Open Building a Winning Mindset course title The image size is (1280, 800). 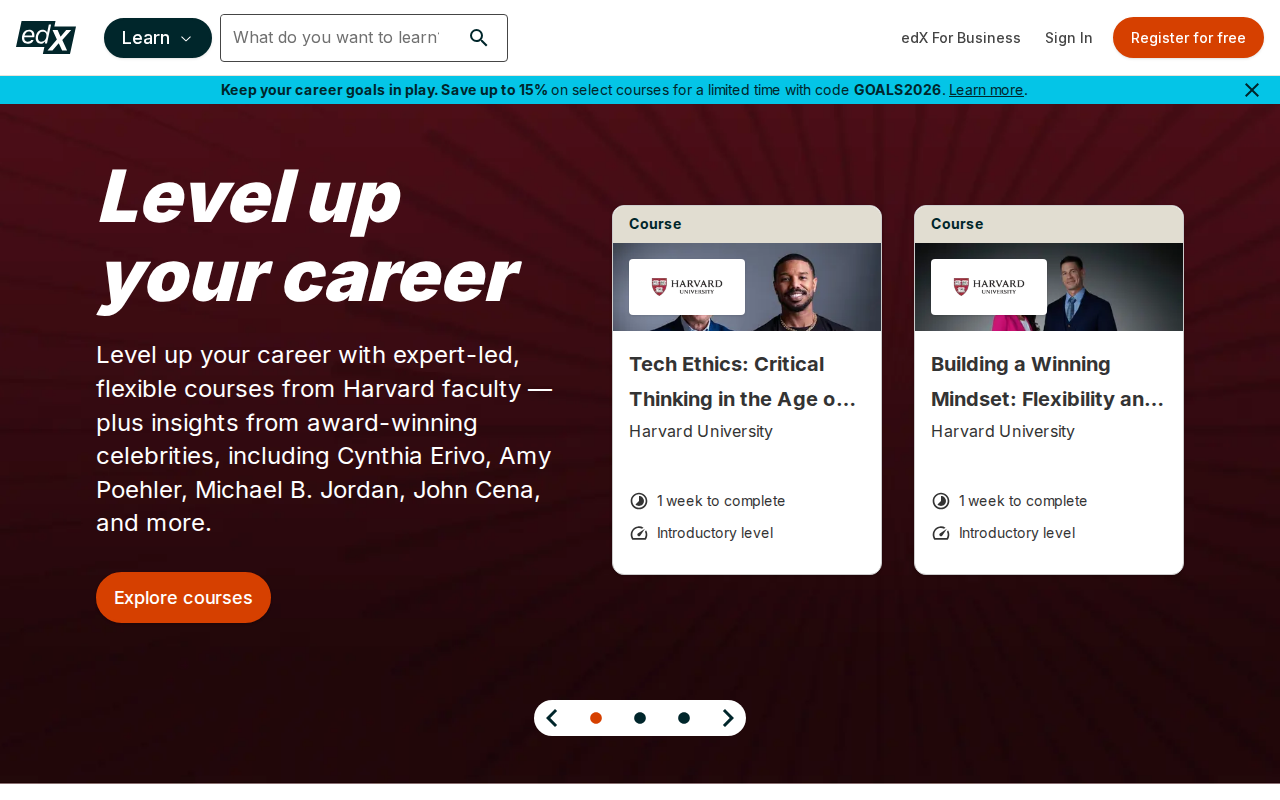[1047, 381]
